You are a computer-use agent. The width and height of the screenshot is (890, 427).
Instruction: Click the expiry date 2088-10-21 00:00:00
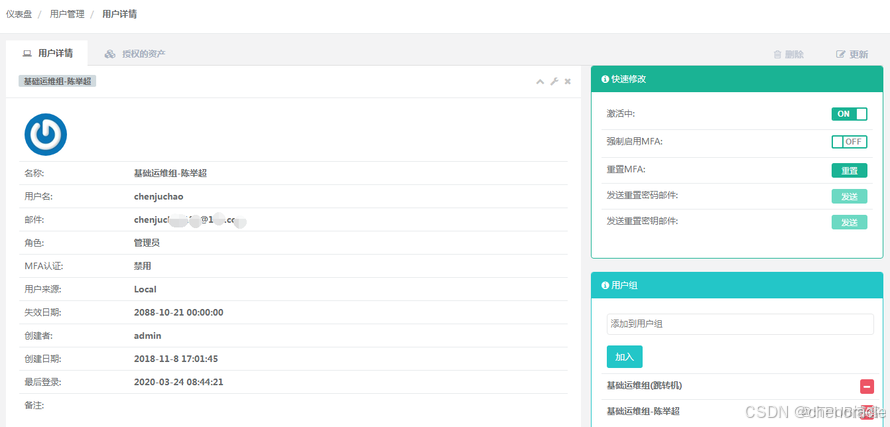pos(179,312)
